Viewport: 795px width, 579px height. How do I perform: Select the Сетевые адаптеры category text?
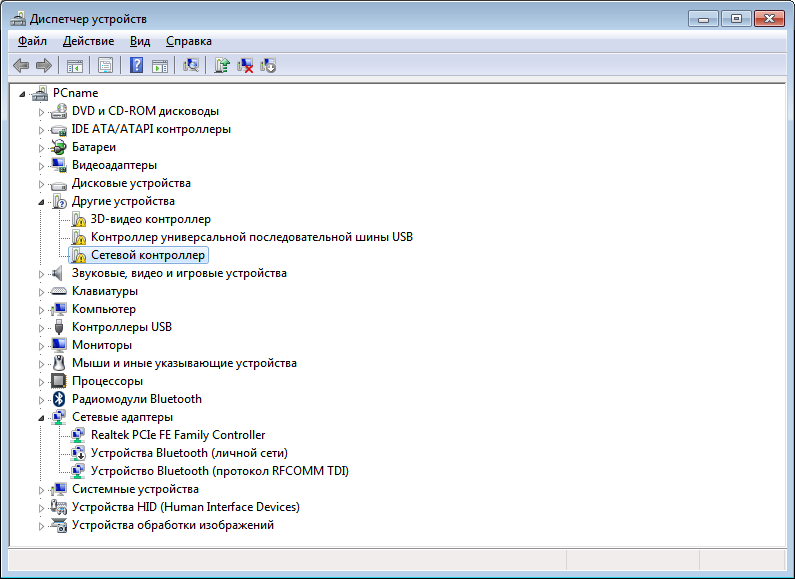122,417
